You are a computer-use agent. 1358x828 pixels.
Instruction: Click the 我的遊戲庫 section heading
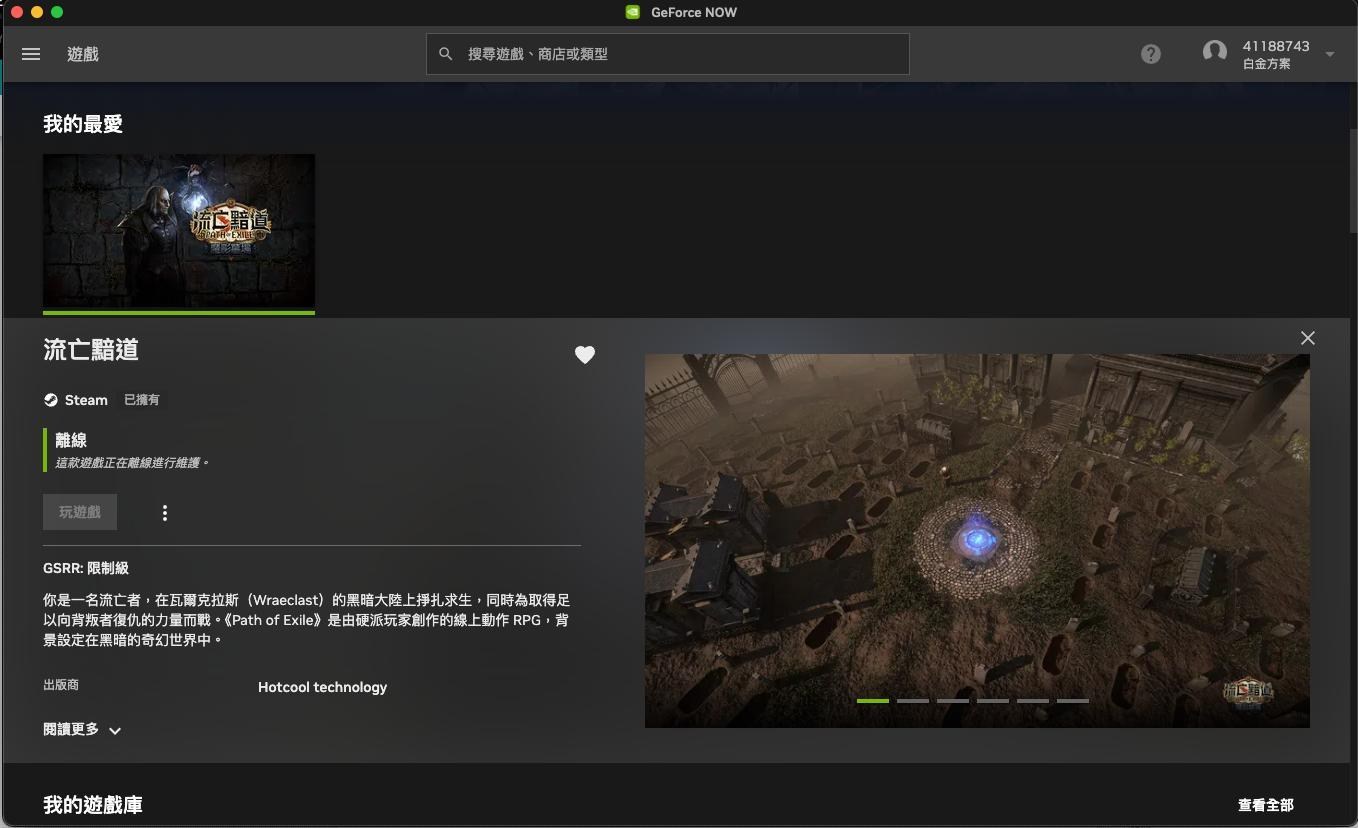point(93,805)
